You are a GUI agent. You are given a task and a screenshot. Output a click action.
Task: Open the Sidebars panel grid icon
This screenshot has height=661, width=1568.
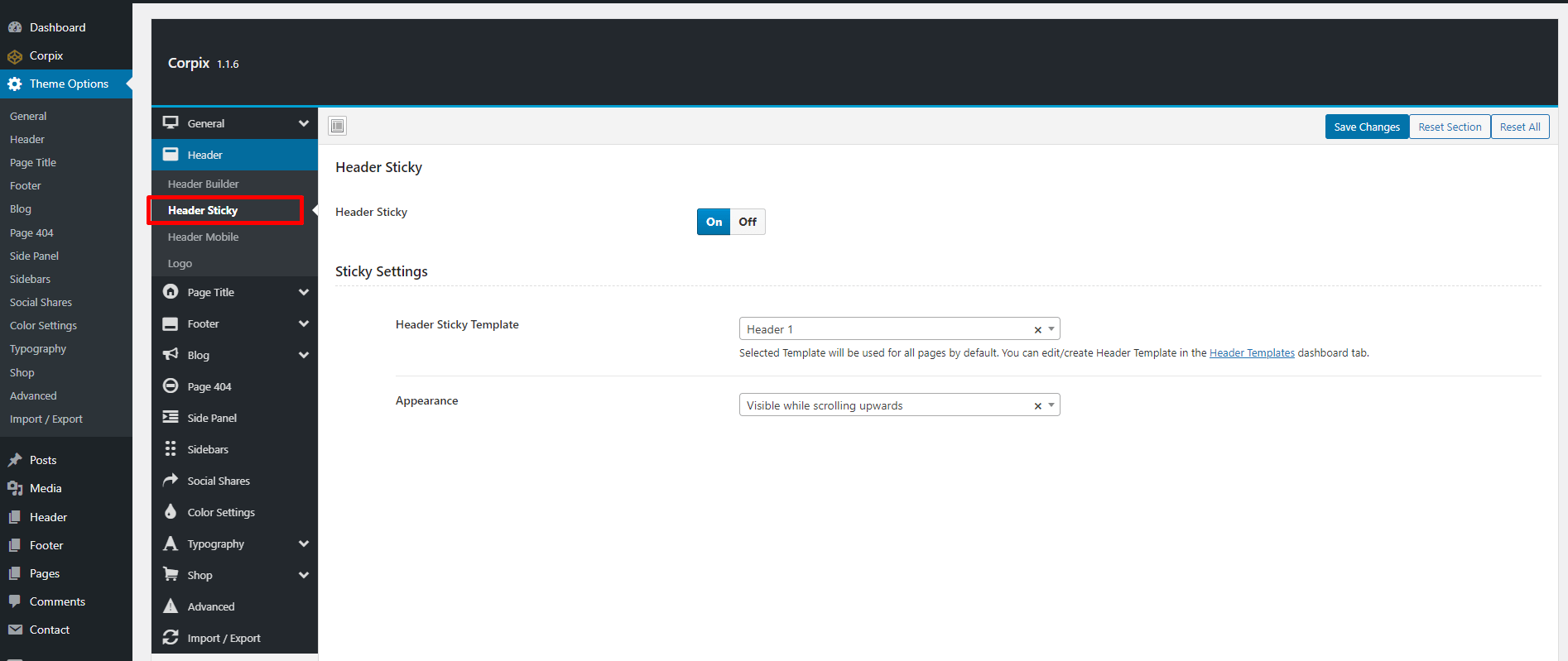171,448
